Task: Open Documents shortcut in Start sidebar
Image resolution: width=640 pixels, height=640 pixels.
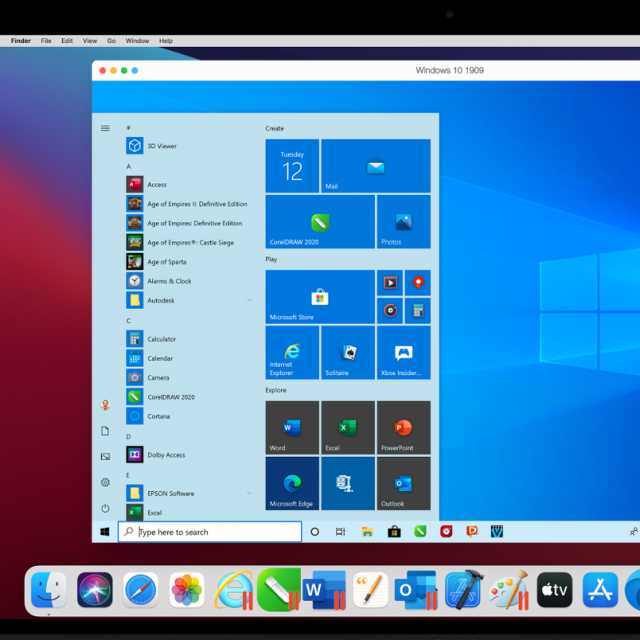Action: (x=105, y=431)
